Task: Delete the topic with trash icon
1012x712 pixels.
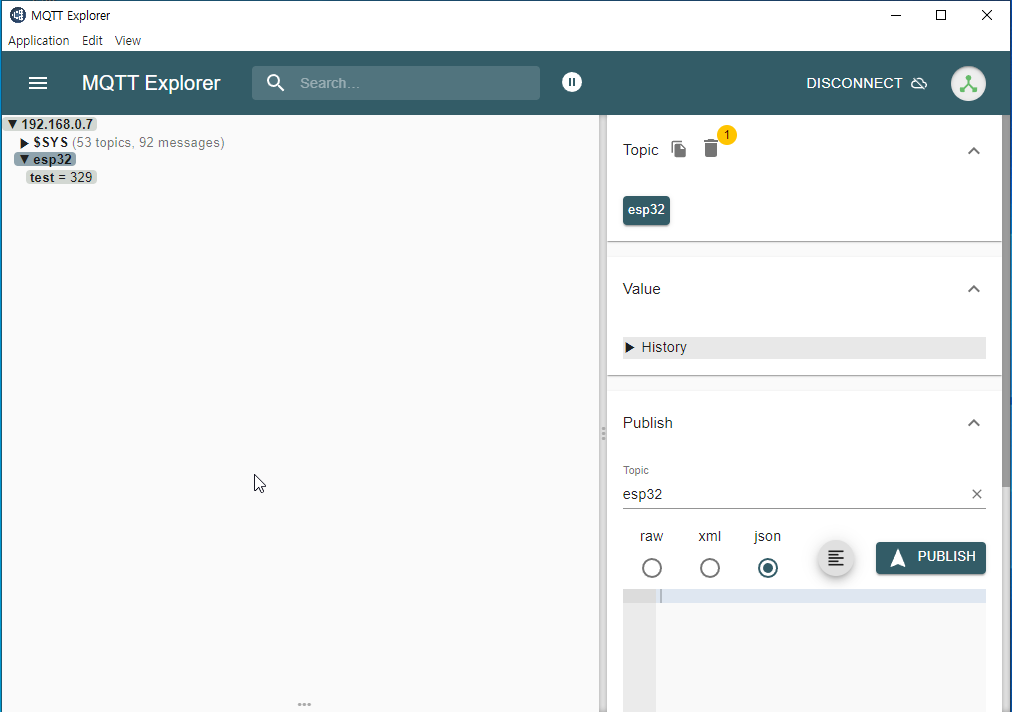Action: (x=711, y=148)
